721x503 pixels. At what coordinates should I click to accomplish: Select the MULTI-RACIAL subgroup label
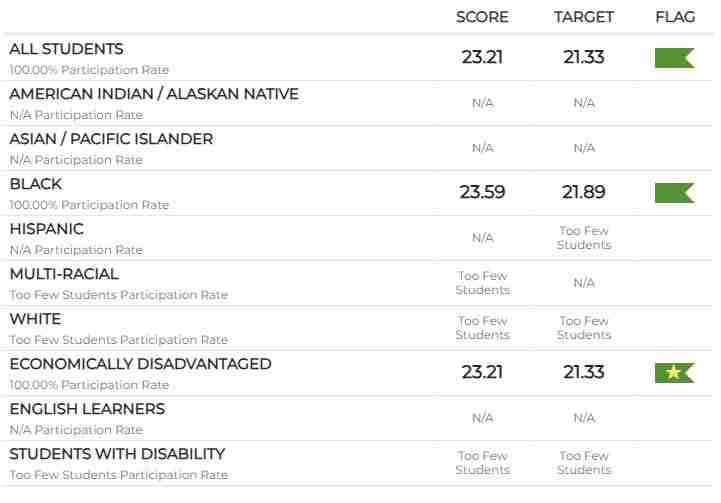64,274
